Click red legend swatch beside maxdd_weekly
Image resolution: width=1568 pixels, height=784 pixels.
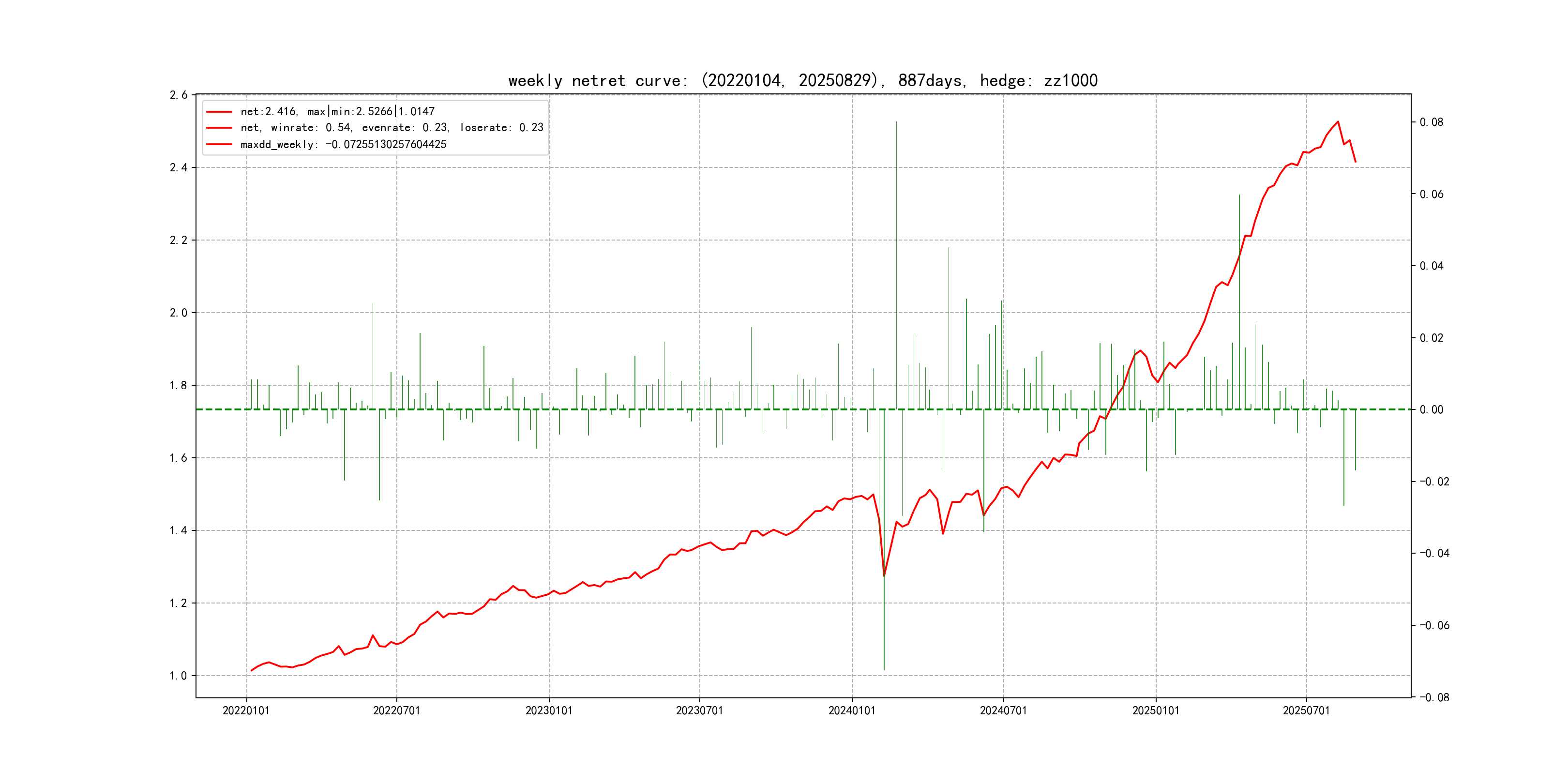[x=219, y=145]
